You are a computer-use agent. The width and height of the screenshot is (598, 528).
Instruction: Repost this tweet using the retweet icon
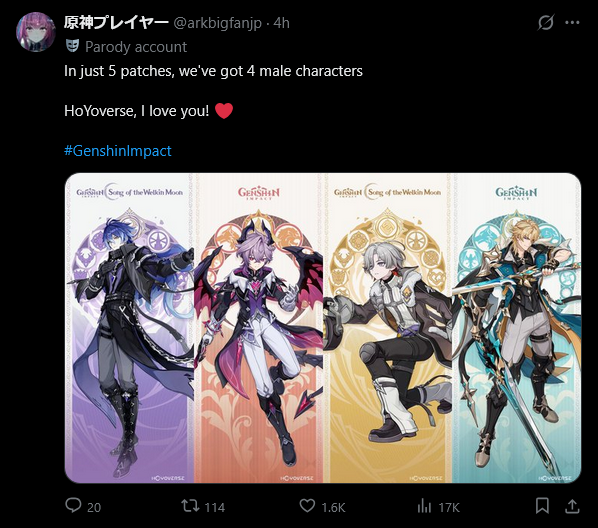click(190, 506)
